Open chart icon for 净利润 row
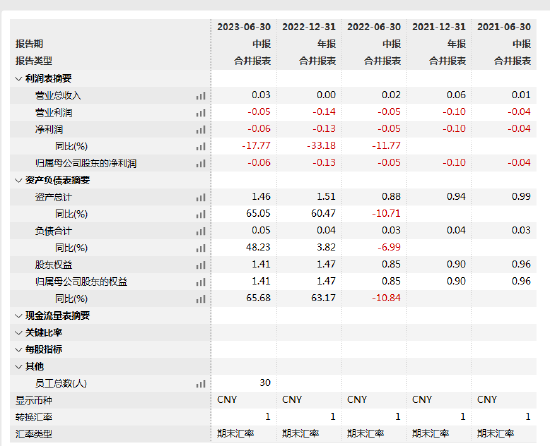The image size is (550, 446). pos(201,130)
